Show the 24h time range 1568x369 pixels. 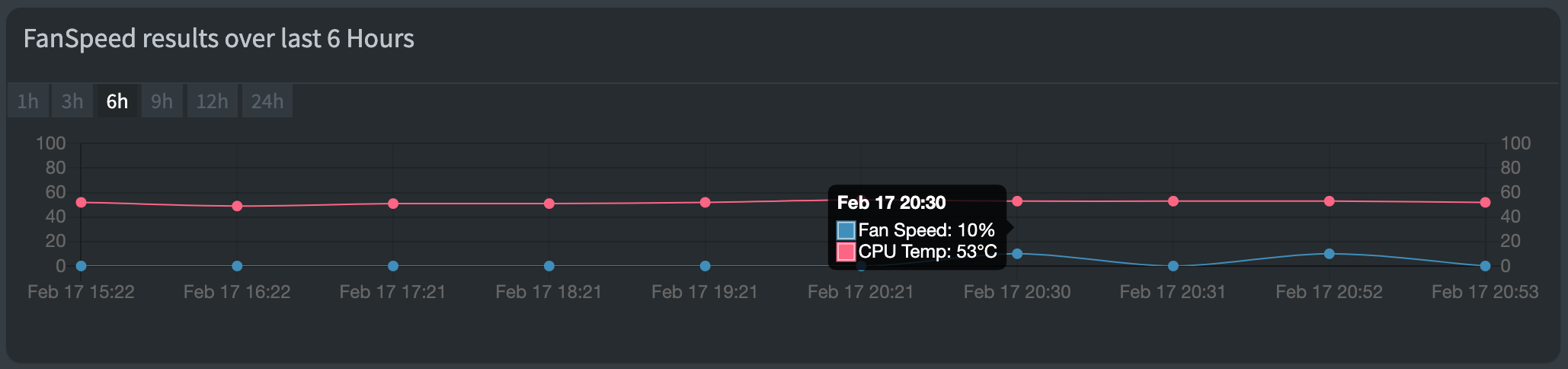point(267,101)
